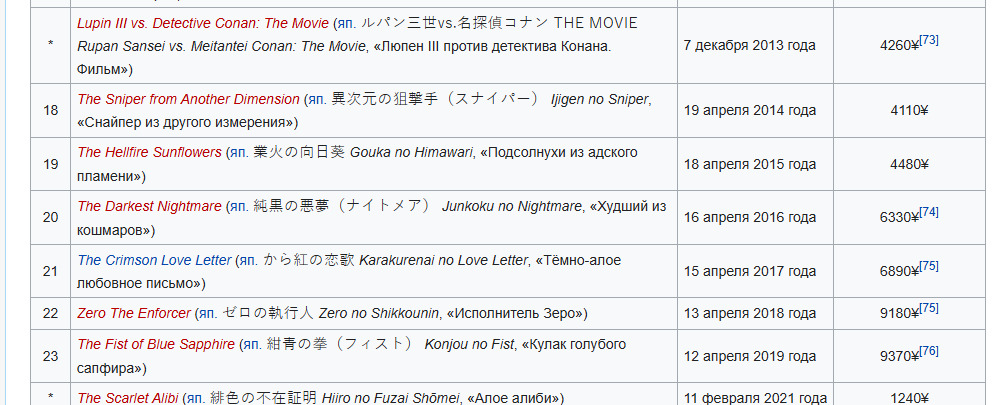The height and width of the screenshot is (405, 997).
Task: Open citation 76 next to 9370¥
Action: coord(929,351)
